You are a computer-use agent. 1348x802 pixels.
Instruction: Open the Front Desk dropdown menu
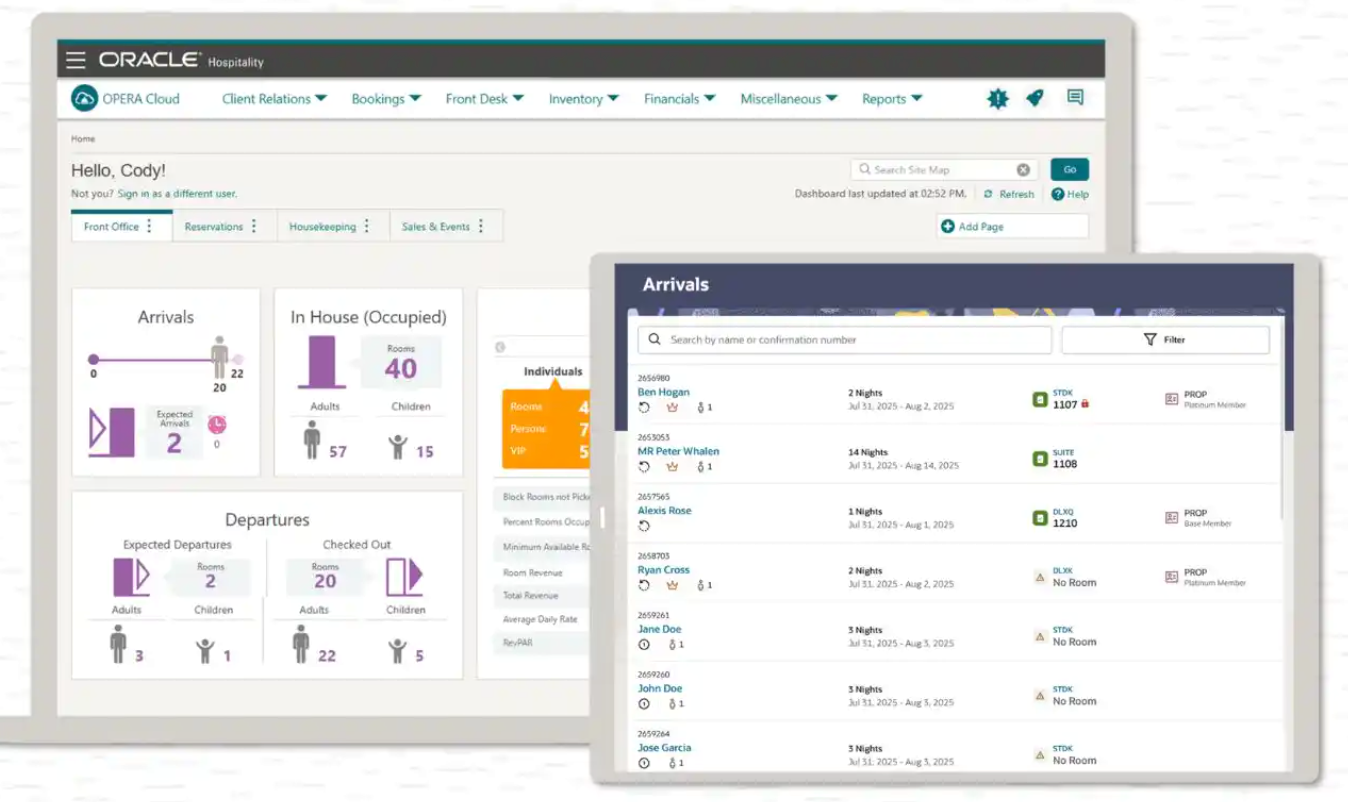click(x=485, y=99)
